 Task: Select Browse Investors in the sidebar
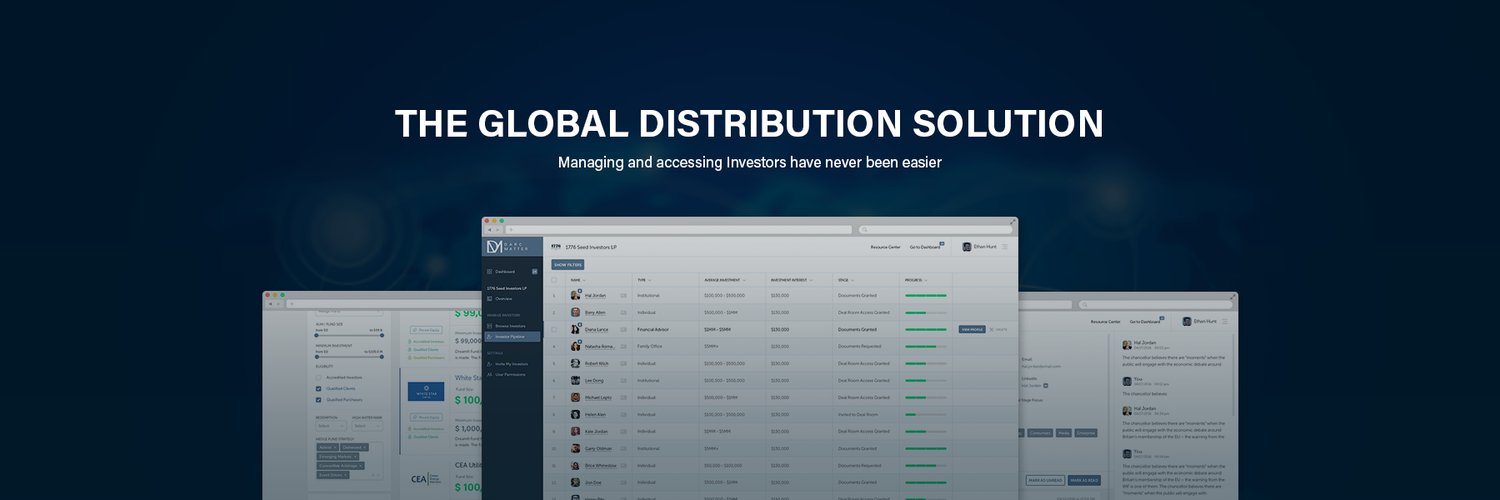[x=508, y=326]
